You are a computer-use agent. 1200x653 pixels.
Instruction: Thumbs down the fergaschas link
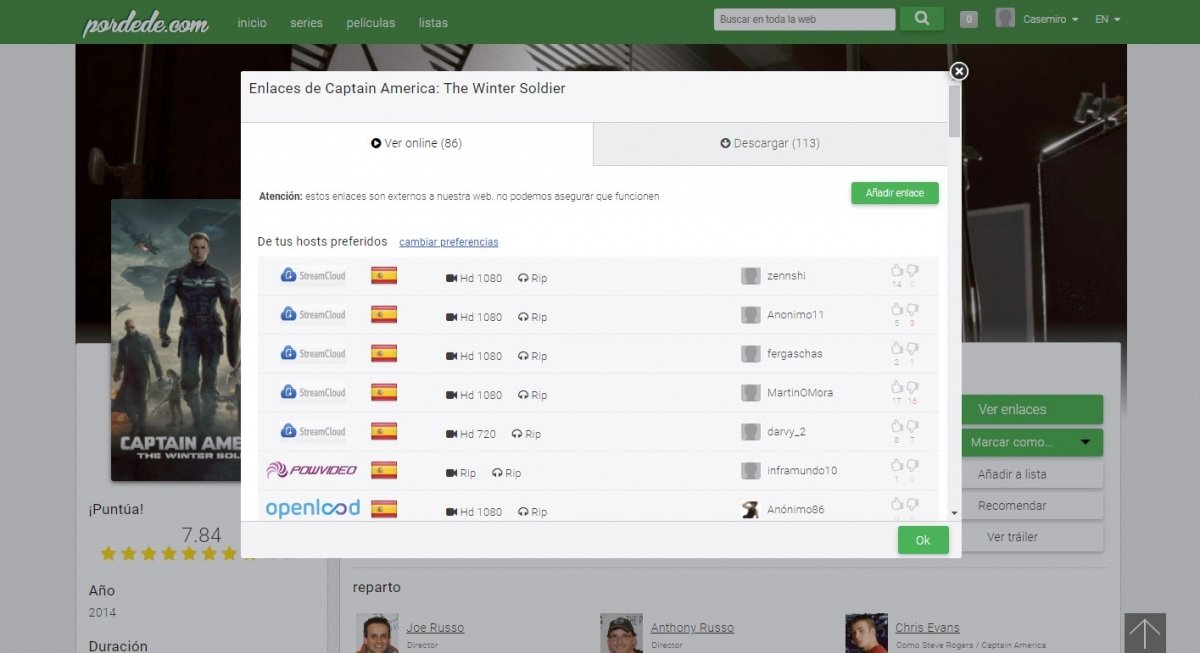[912, 348]
